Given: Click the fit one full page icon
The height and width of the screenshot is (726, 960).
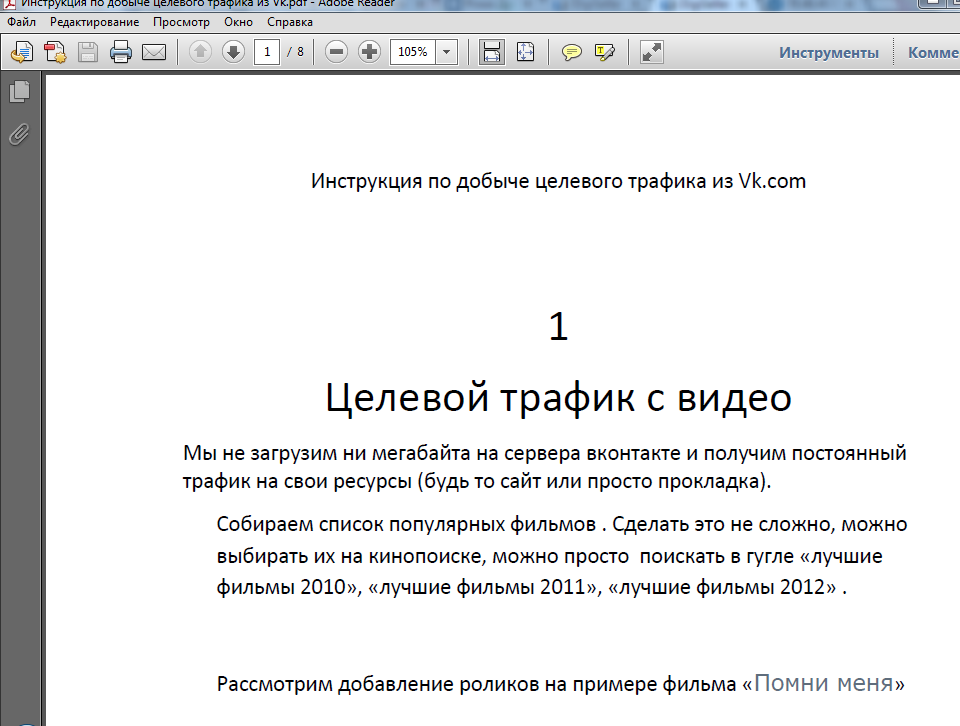Looking at the screenshot, I should pos(525,52).
